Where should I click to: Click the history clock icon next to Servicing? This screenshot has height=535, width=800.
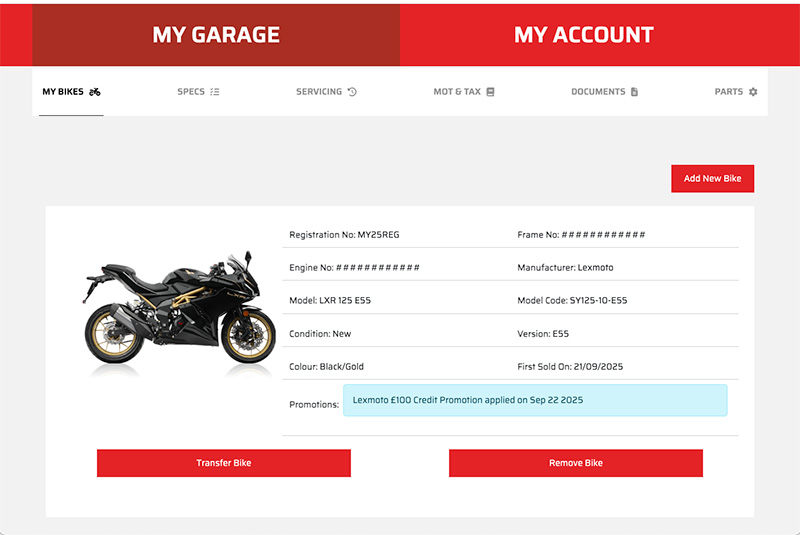(x=352, y=92)
